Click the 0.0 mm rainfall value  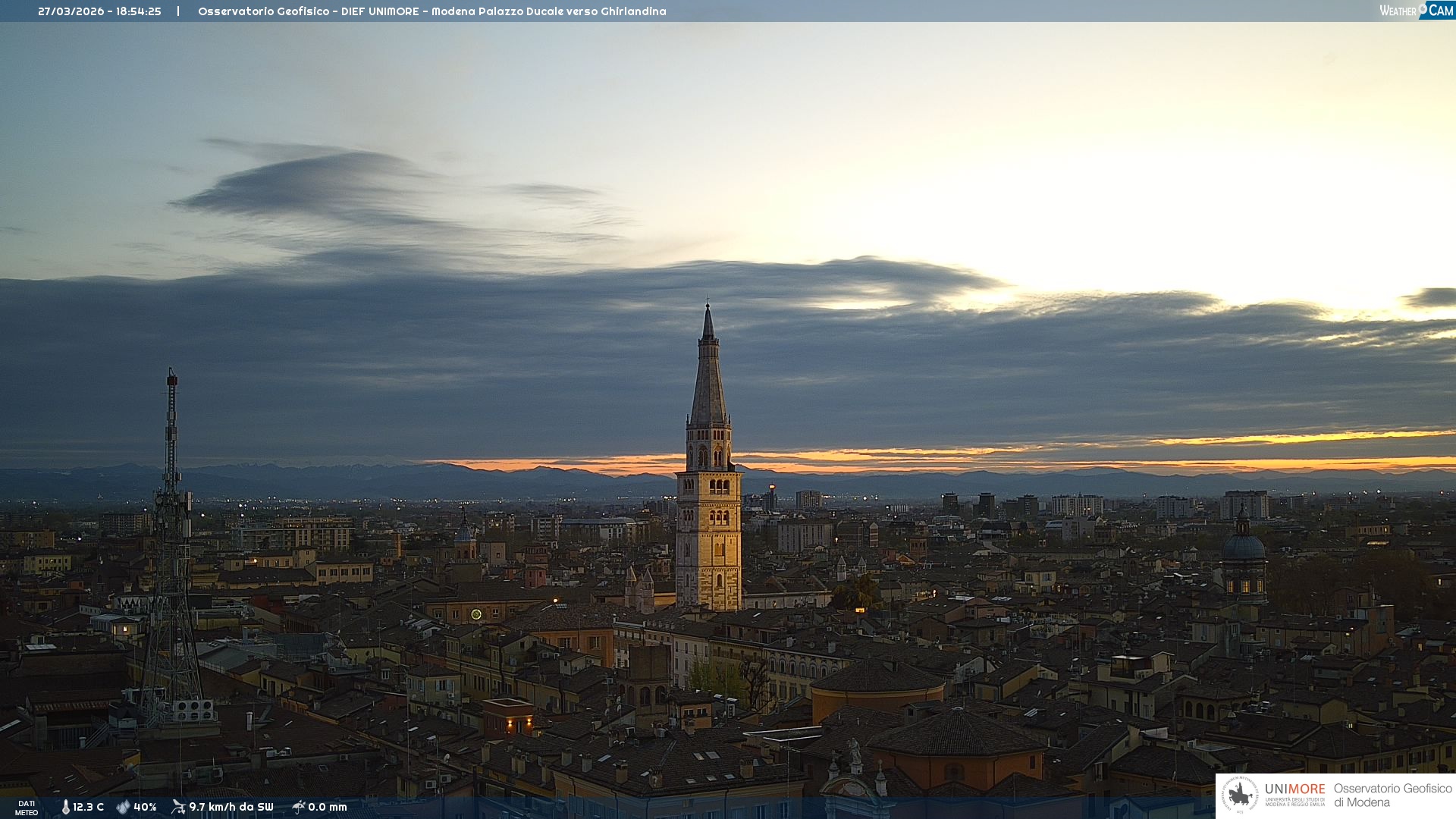pyautogui.click(x=328, y=807)
